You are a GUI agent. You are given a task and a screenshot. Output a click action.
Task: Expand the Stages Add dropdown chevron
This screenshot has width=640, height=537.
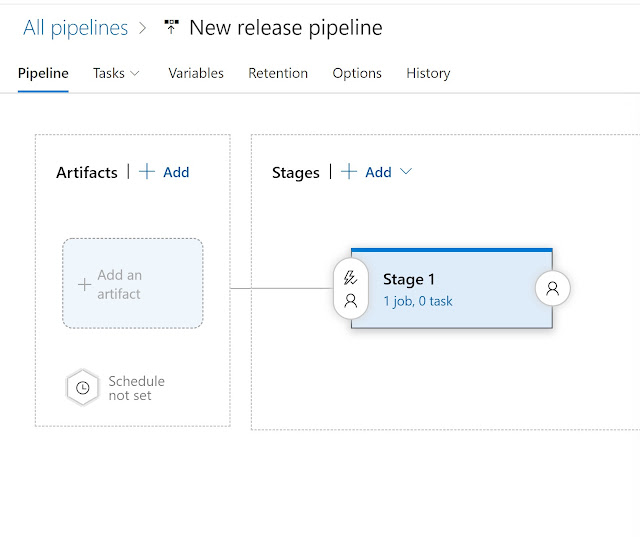point(406,172)
